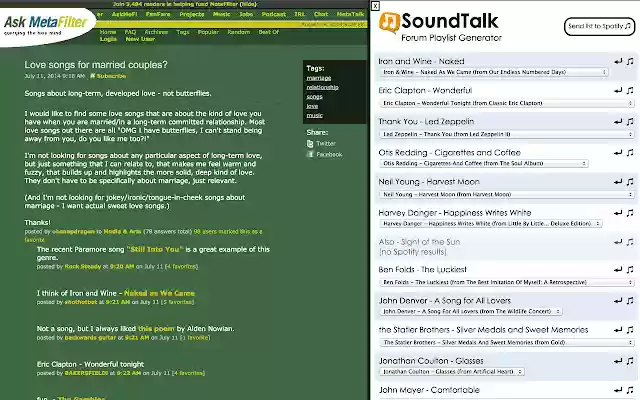The image size is (640, 400).
Task: Click the SoundTalk speech bubble logo
Action: 389,22
